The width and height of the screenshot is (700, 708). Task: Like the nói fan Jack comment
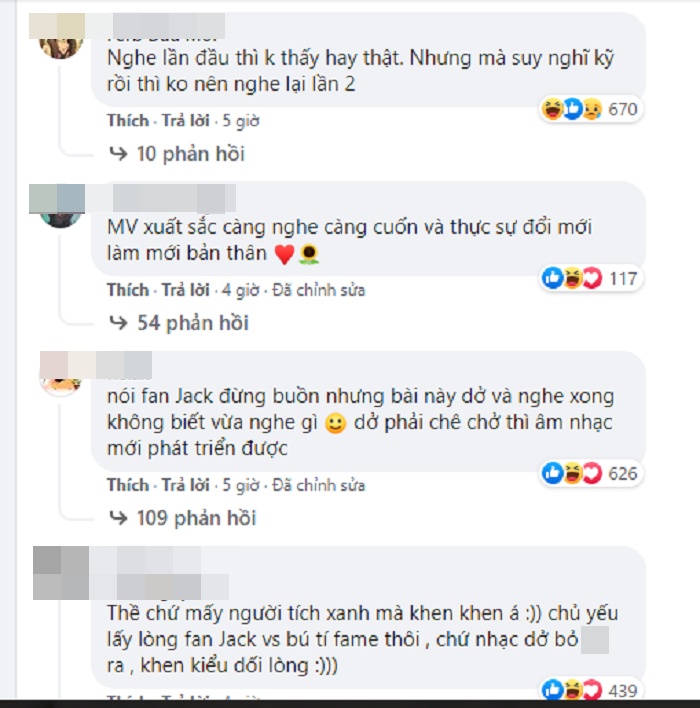coord(128,485)
